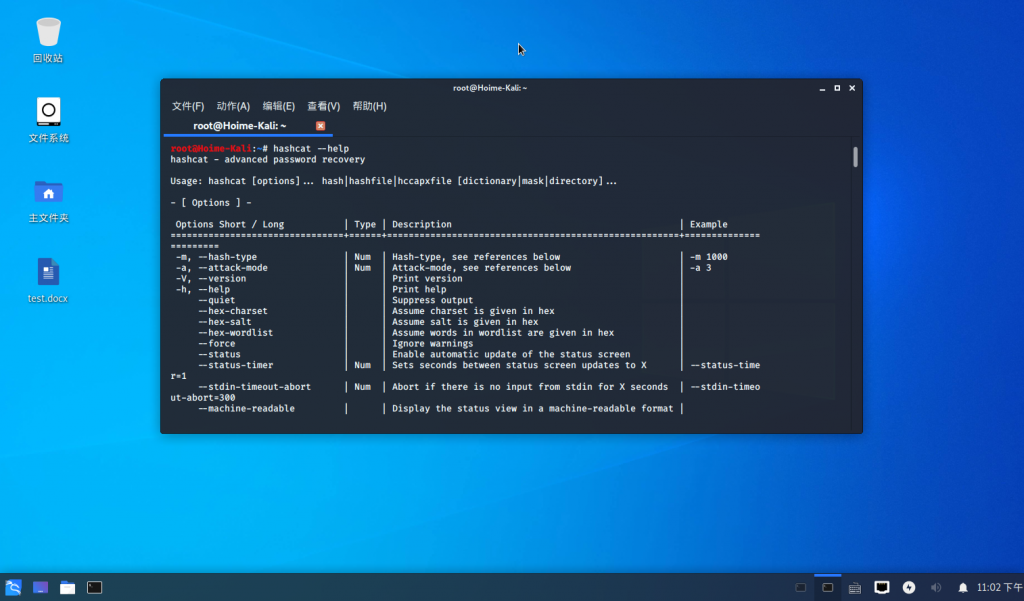This screenshot has height=601, width=1024.
Task: Open the 文件(F) menu
Action: (188, 106)
